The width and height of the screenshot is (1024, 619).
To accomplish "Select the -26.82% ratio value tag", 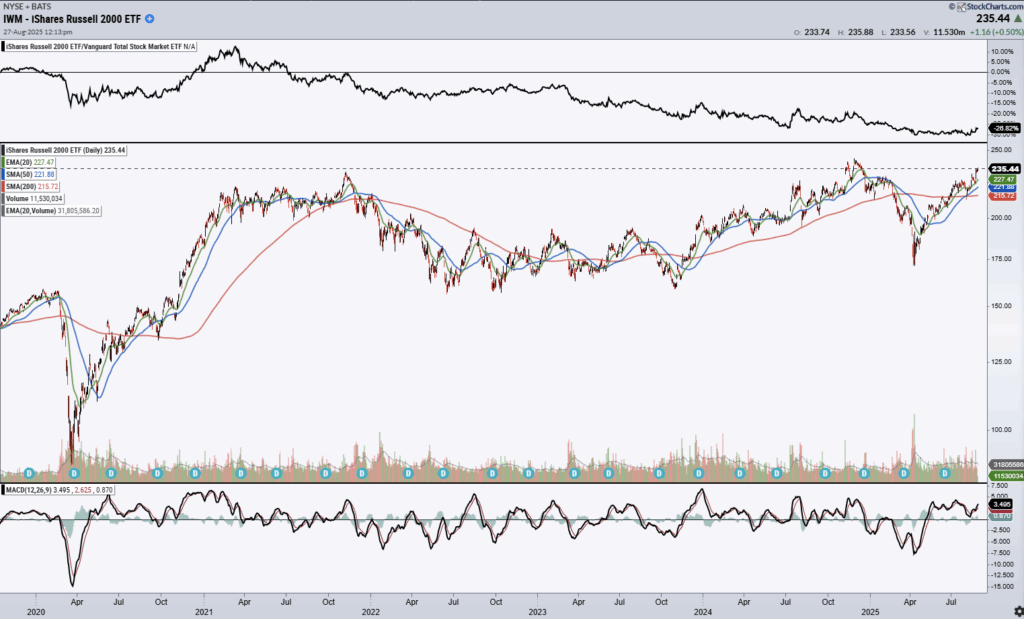I will pos(1003,129).
